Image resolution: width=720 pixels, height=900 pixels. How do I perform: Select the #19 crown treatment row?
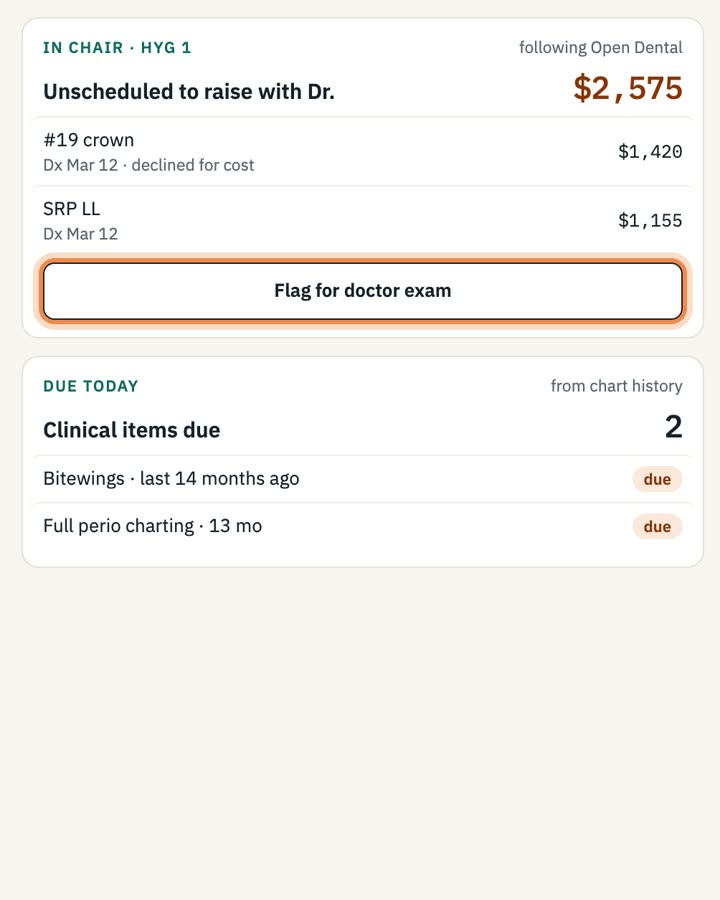click(363, 152)
